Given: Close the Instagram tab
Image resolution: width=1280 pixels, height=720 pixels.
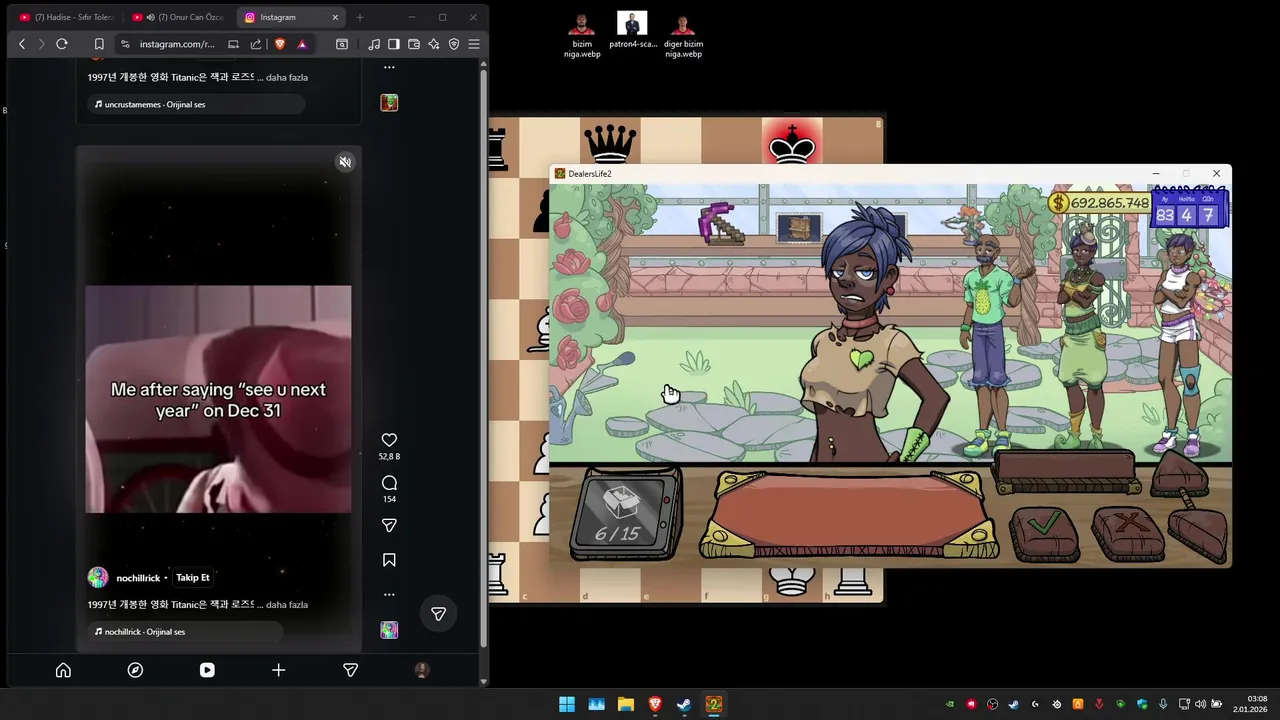Looking at the screenshot, I should [x=336, y=17].
